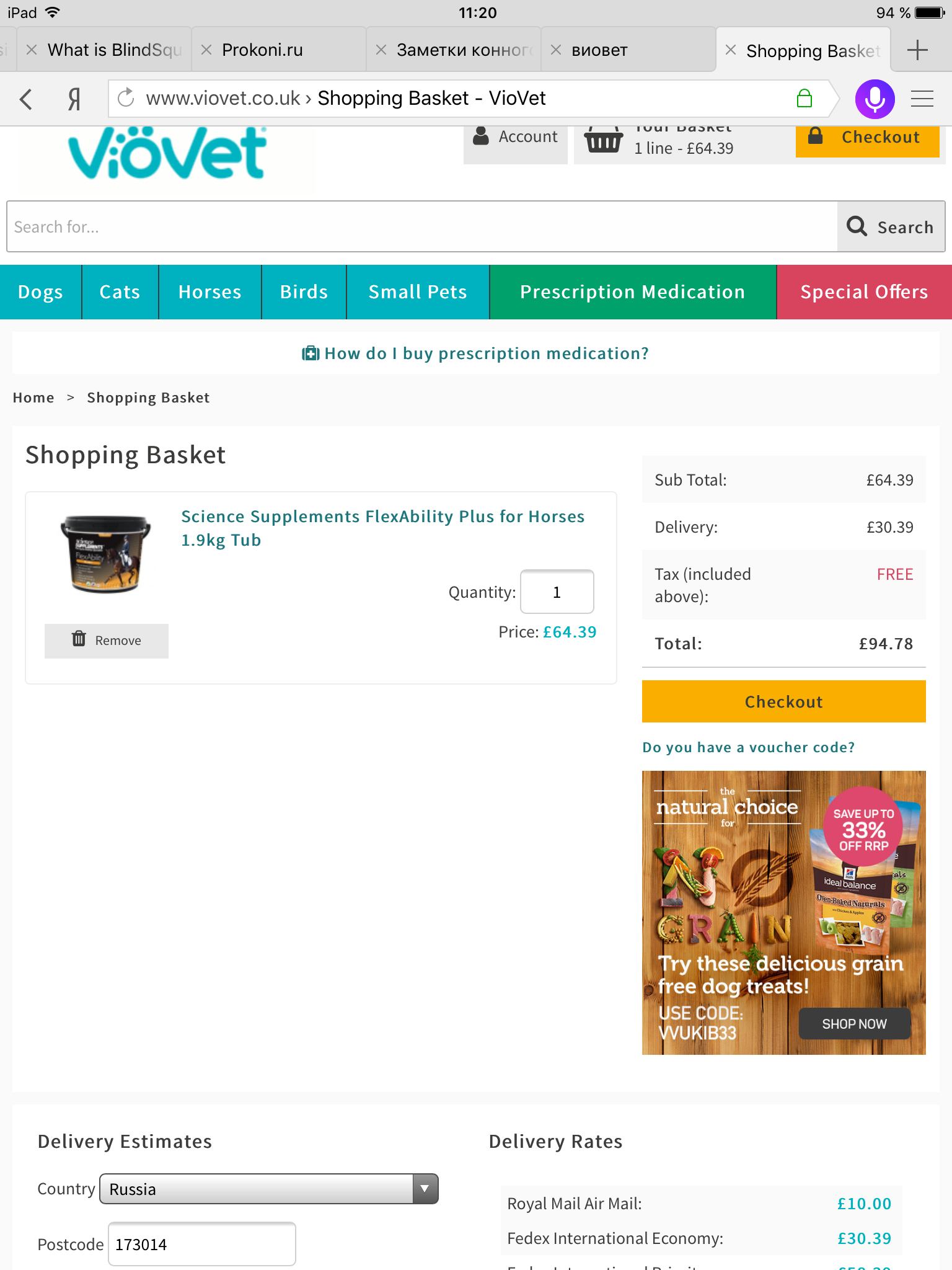Image resolution: width=952 pixels, height=1270 pixels.
Task: Open the voucher code link
Action: 748,747
